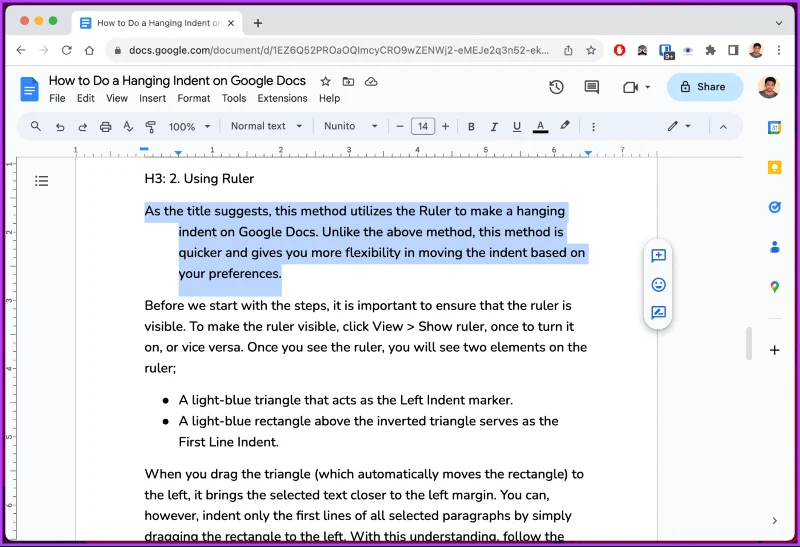The height and width of the screenshot is (547, 800).
Task: Check the cloud document status icon
Action: tap(371, 81)
